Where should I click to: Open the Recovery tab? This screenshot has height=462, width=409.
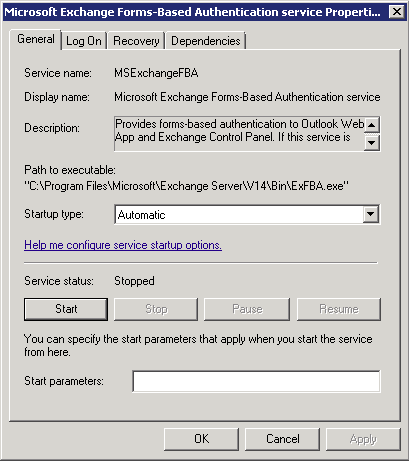coord(136,41)
